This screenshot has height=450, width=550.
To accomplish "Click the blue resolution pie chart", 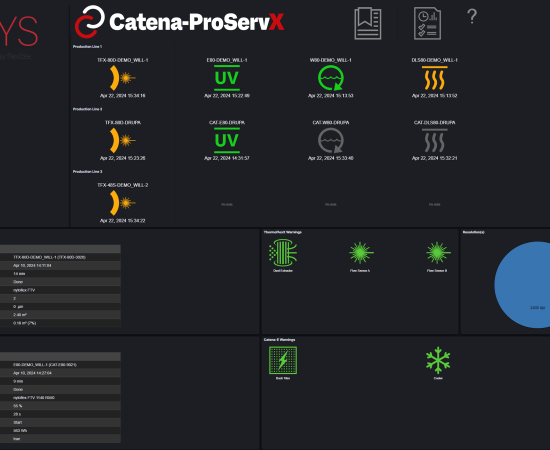I will pyautogui.click(x=523, y=284).
